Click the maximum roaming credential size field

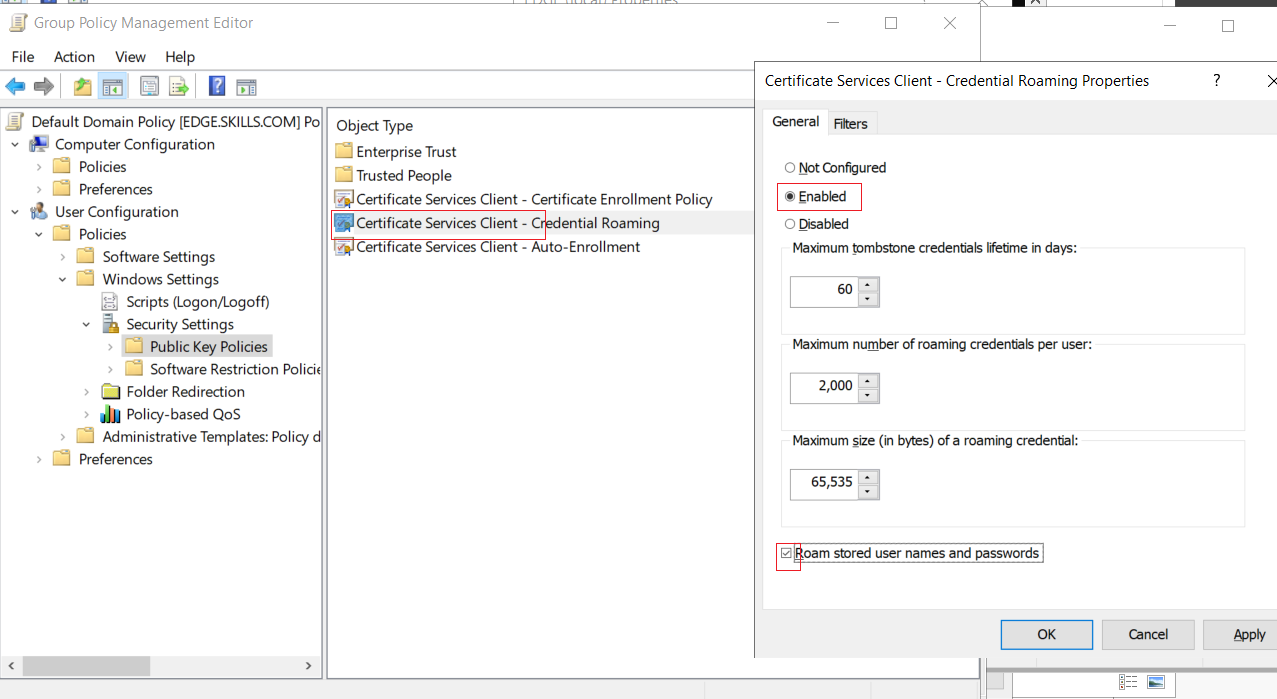824,484
